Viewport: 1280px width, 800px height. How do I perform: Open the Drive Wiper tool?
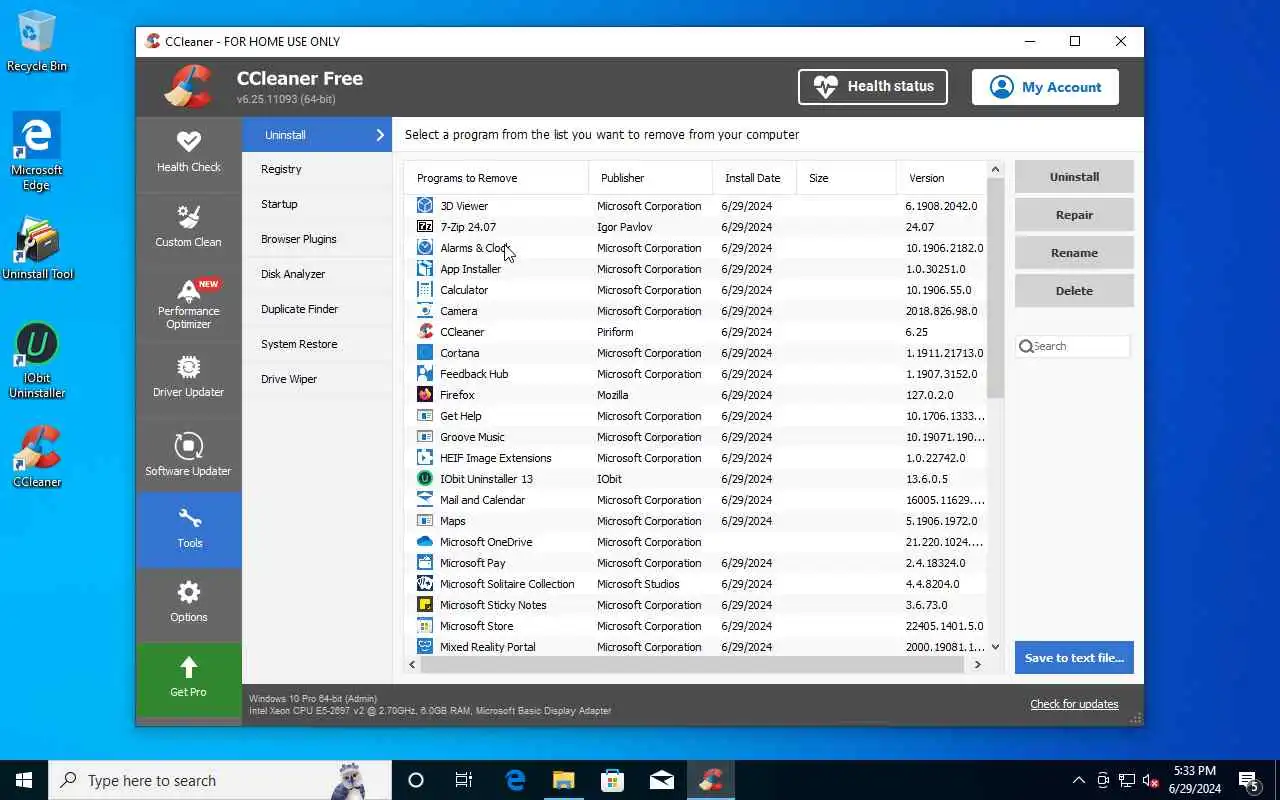click(x=317, y=379)
